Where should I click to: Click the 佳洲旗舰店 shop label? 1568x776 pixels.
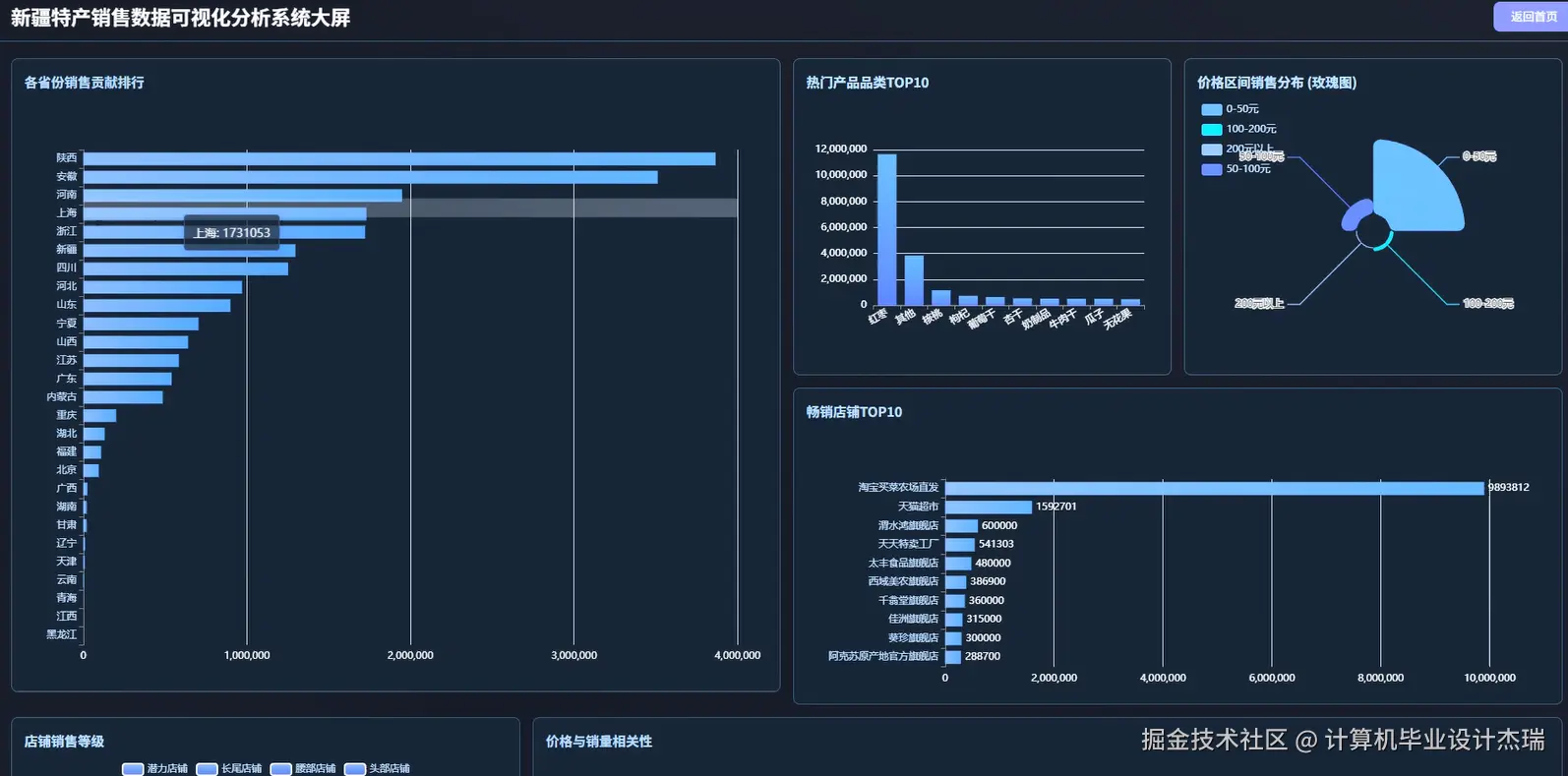point(913,619)
